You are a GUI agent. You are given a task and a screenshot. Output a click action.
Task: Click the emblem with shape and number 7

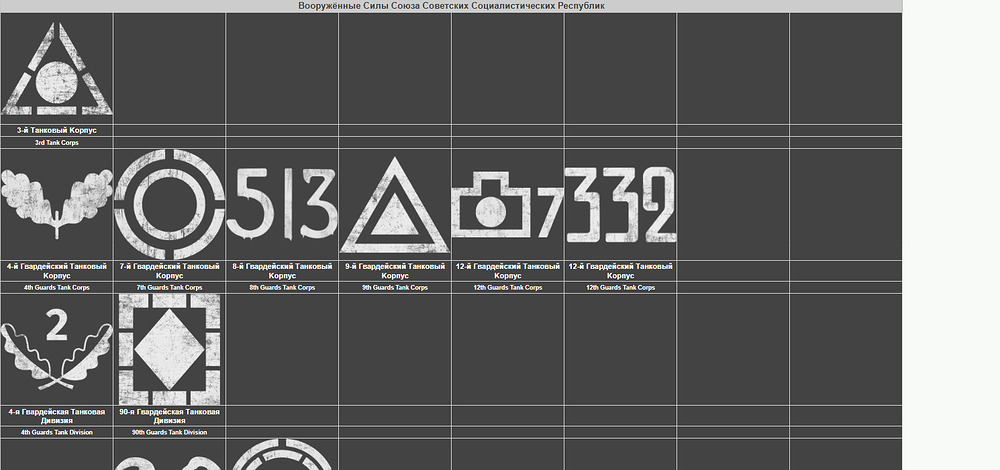[508, 205]
